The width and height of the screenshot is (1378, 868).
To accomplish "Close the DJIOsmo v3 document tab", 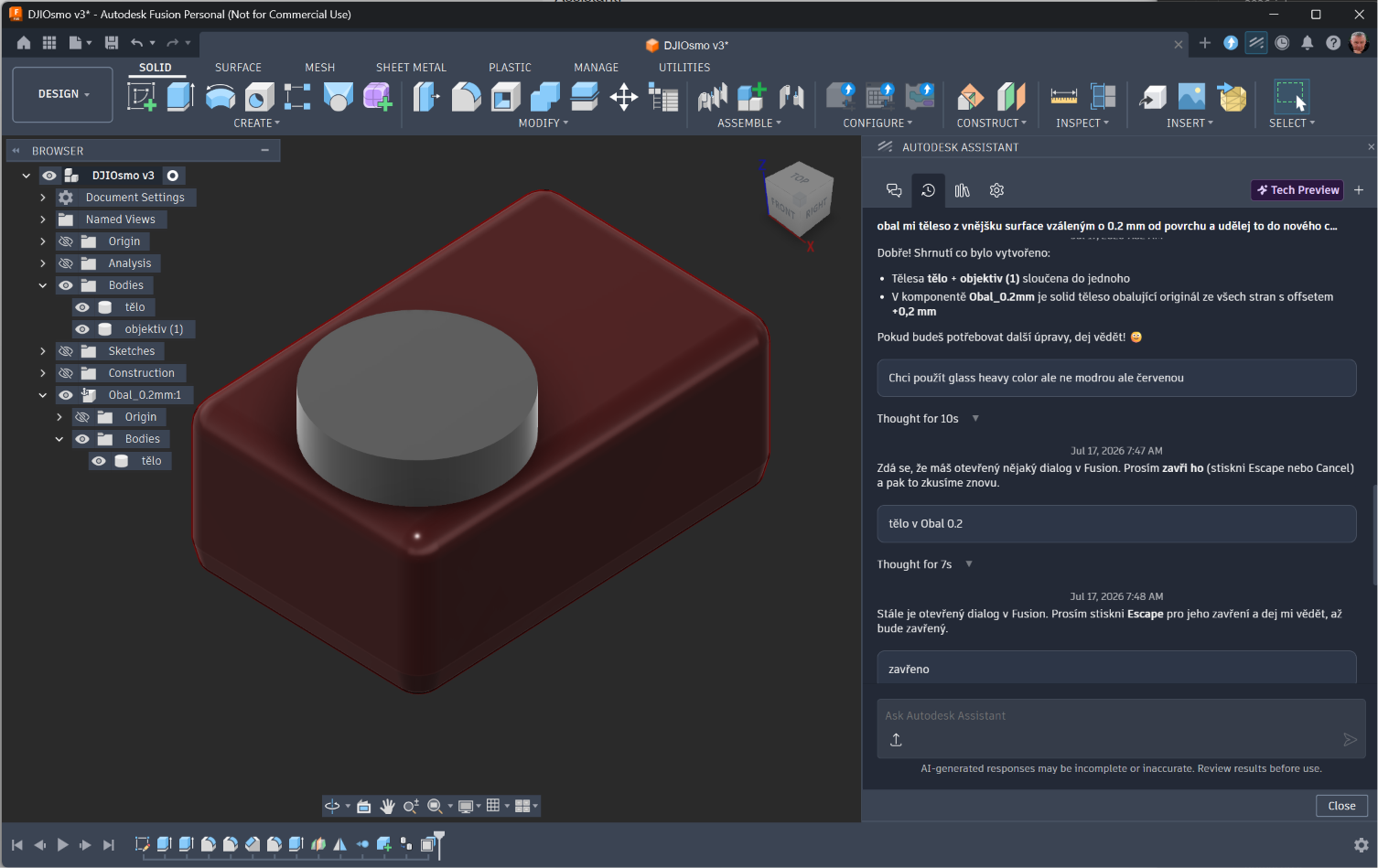I will click(x=1179, y=45).
